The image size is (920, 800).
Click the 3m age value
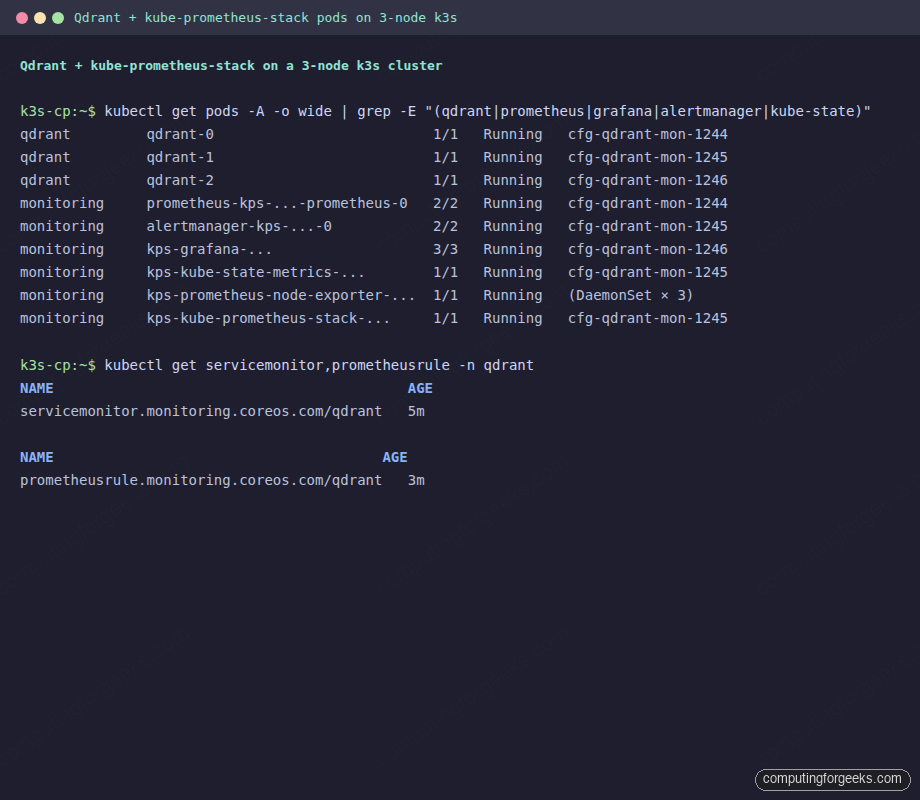pyautogui.click(x=416, y=480)
